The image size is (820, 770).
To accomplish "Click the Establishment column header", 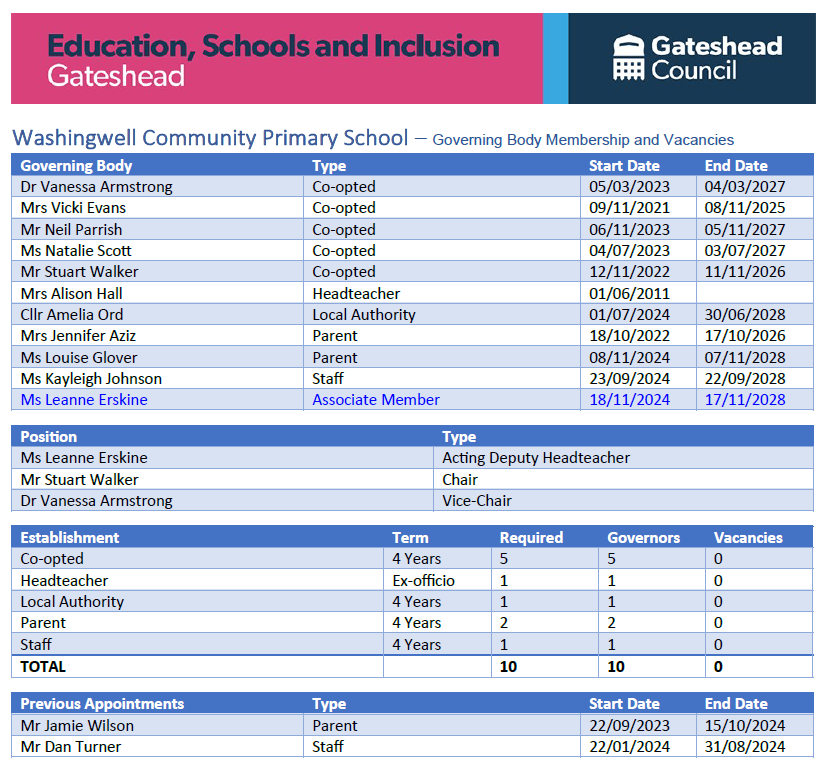I will pyautogui.click(x=70, y=538).
